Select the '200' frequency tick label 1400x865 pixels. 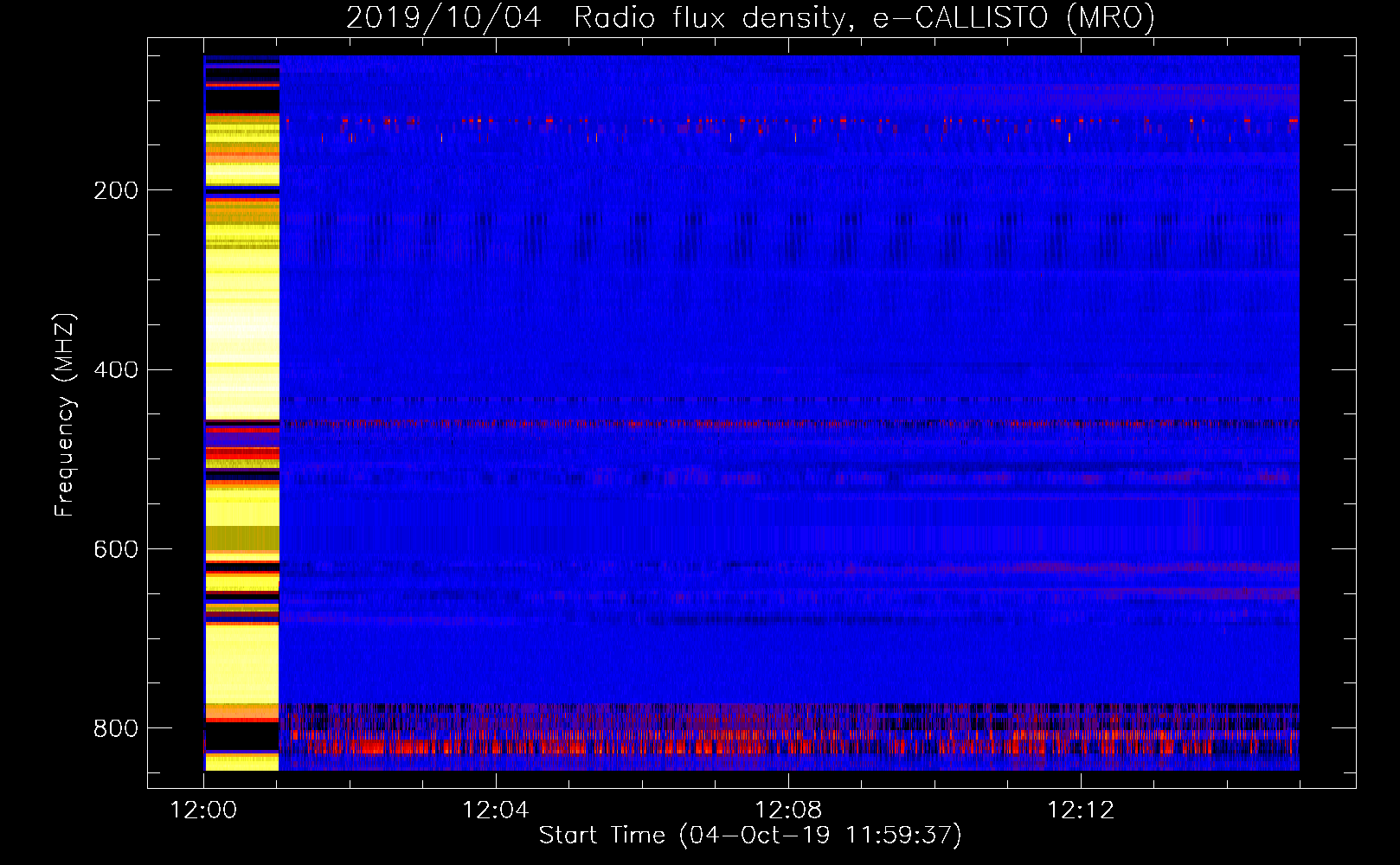116,190
